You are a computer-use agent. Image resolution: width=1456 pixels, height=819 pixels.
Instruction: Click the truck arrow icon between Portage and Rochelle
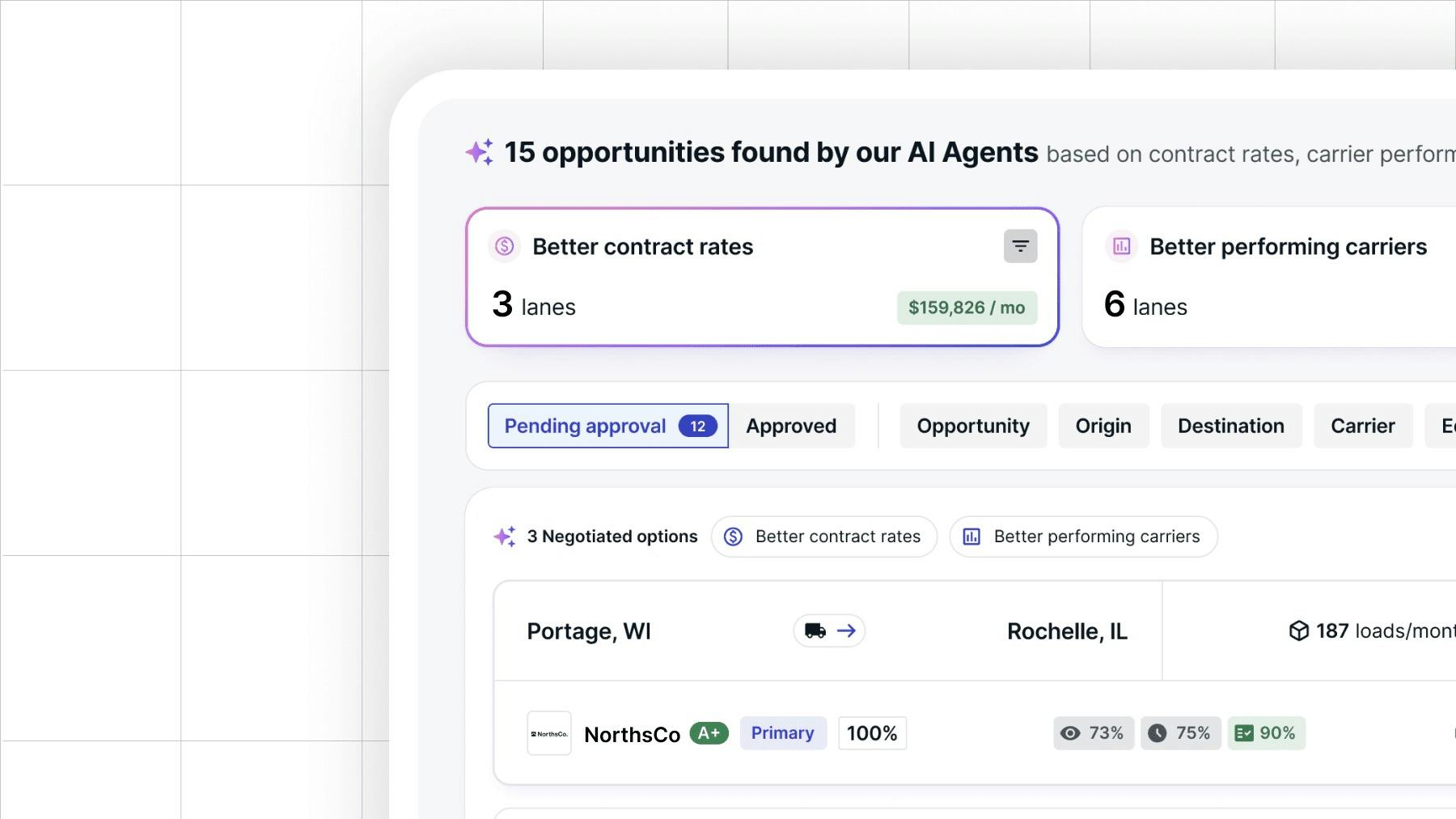(x=827, y=630)
